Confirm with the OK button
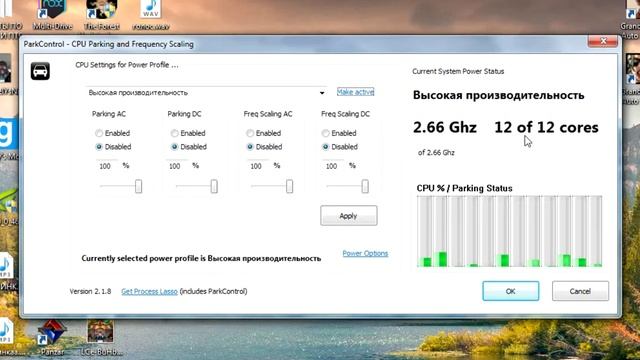 (511, 291)
